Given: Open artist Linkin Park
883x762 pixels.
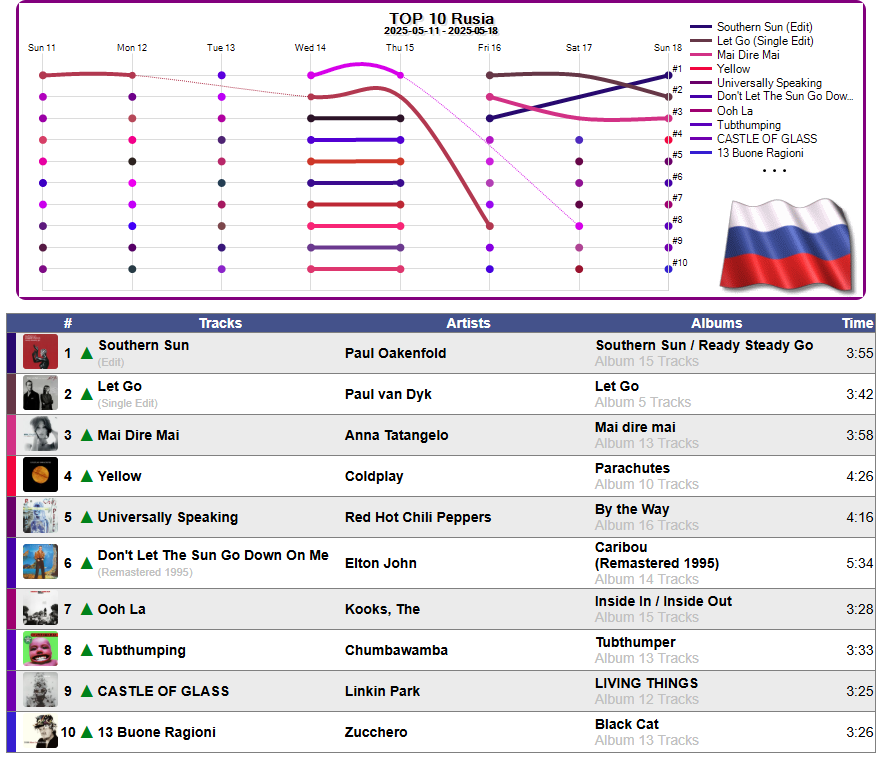Looking at the screenshot, I should tap(382, 691).
